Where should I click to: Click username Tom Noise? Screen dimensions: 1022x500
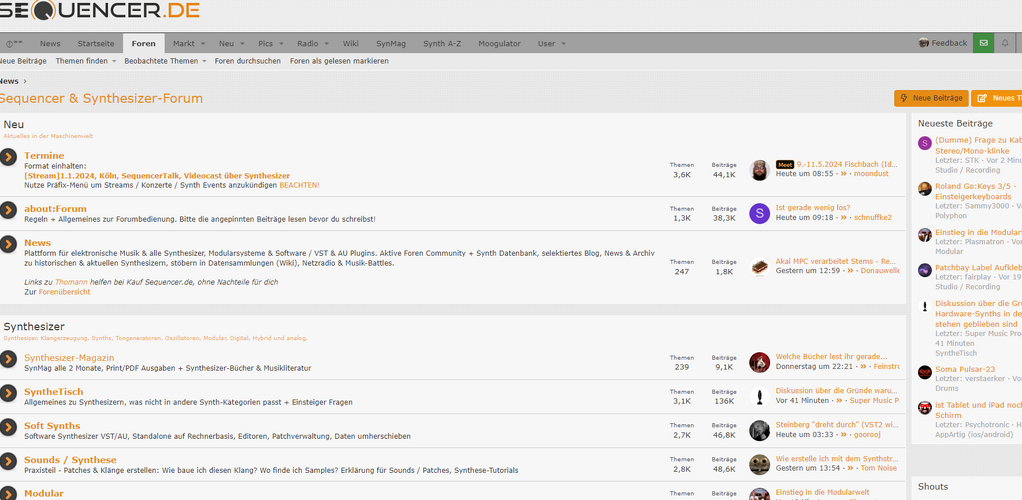click(x=879, y=468)
